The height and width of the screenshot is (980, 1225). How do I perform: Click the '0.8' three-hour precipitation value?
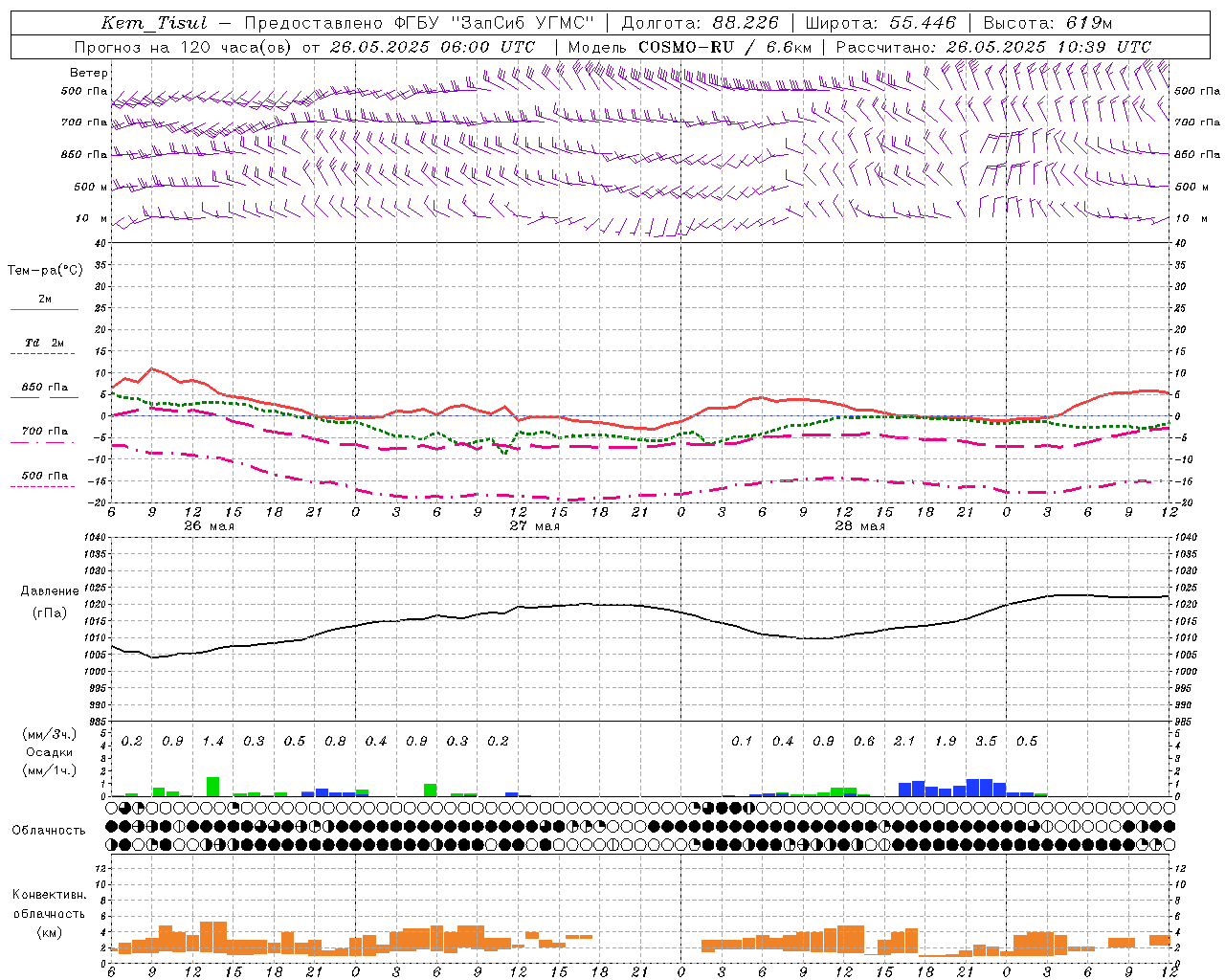(335, 741)
